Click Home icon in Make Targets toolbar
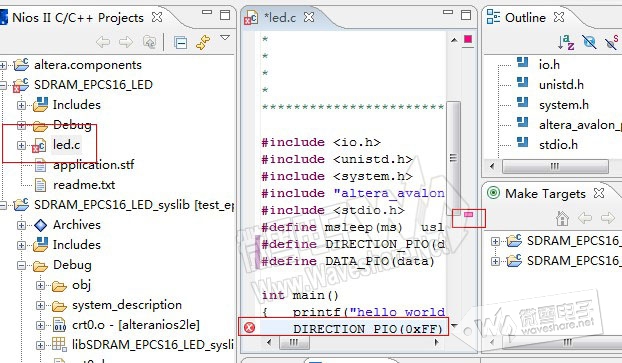The height and width of the screenshot is (363, 622). pos(562,218)
